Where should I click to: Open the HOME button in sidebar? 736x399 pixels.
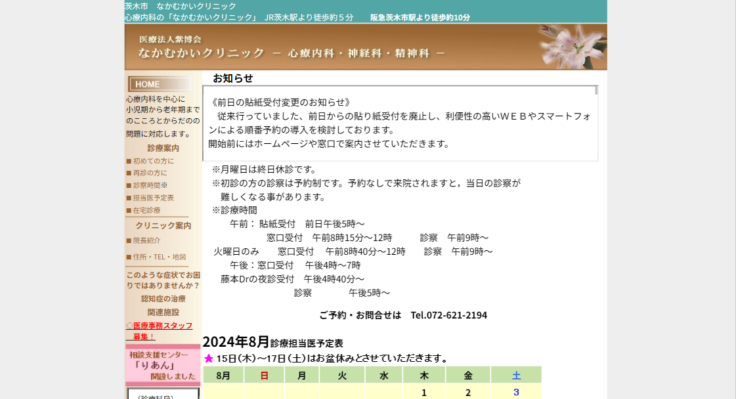click(160, 84)
